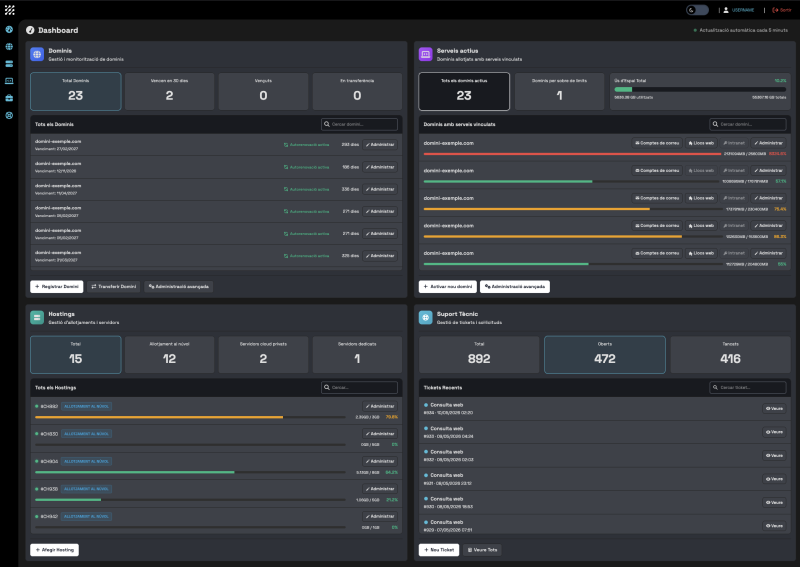Open the server hosting icon in the sidebar

(x=9, y=64)
